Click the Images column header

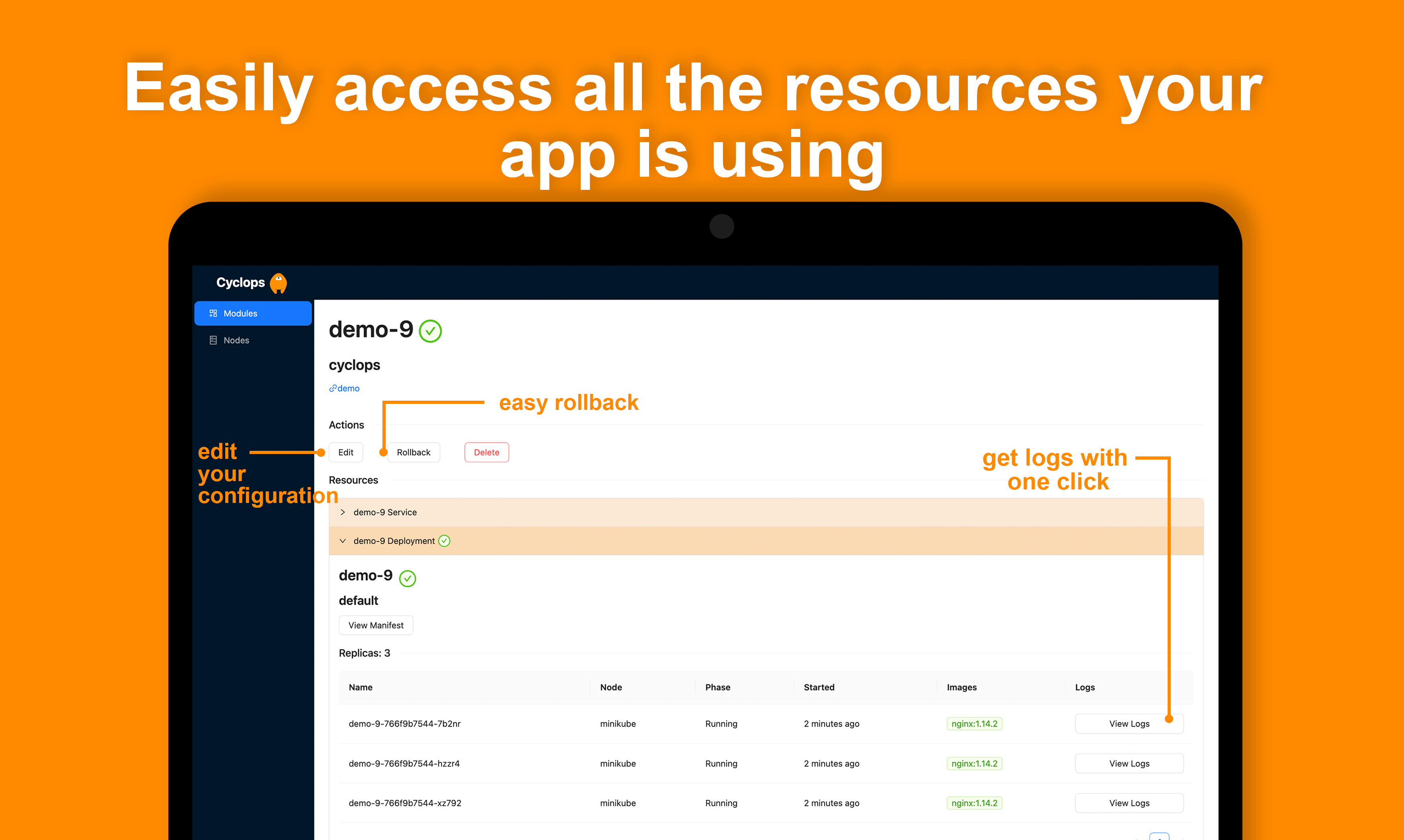pos(962,687)
